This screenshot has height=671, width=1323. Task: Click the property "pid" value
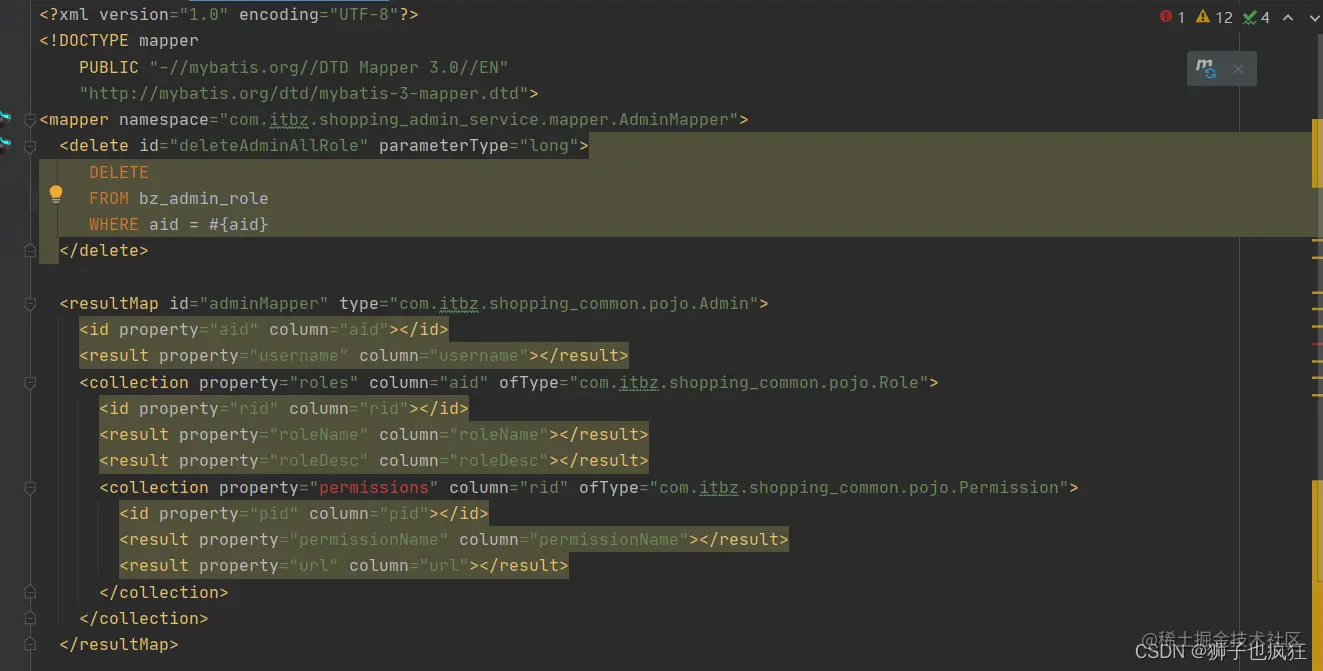click(274, 514)
